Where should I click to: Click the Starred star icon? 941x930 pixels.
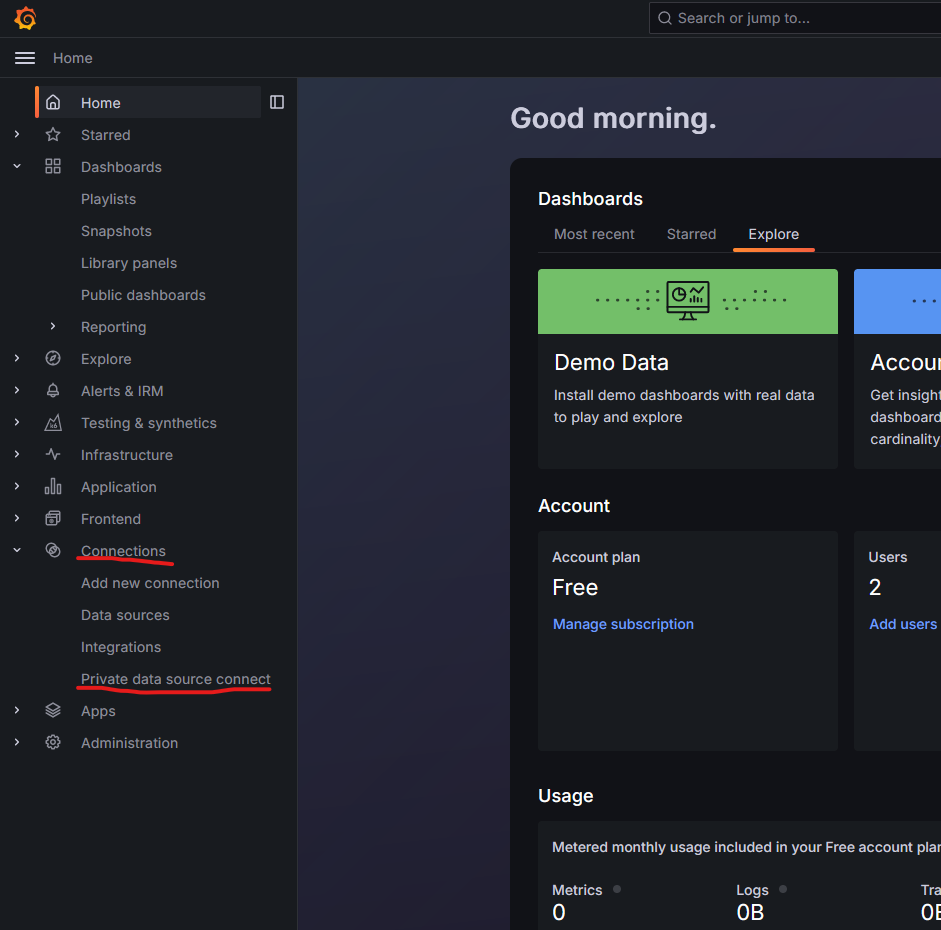pyautogui.click(x=53, y=134)
